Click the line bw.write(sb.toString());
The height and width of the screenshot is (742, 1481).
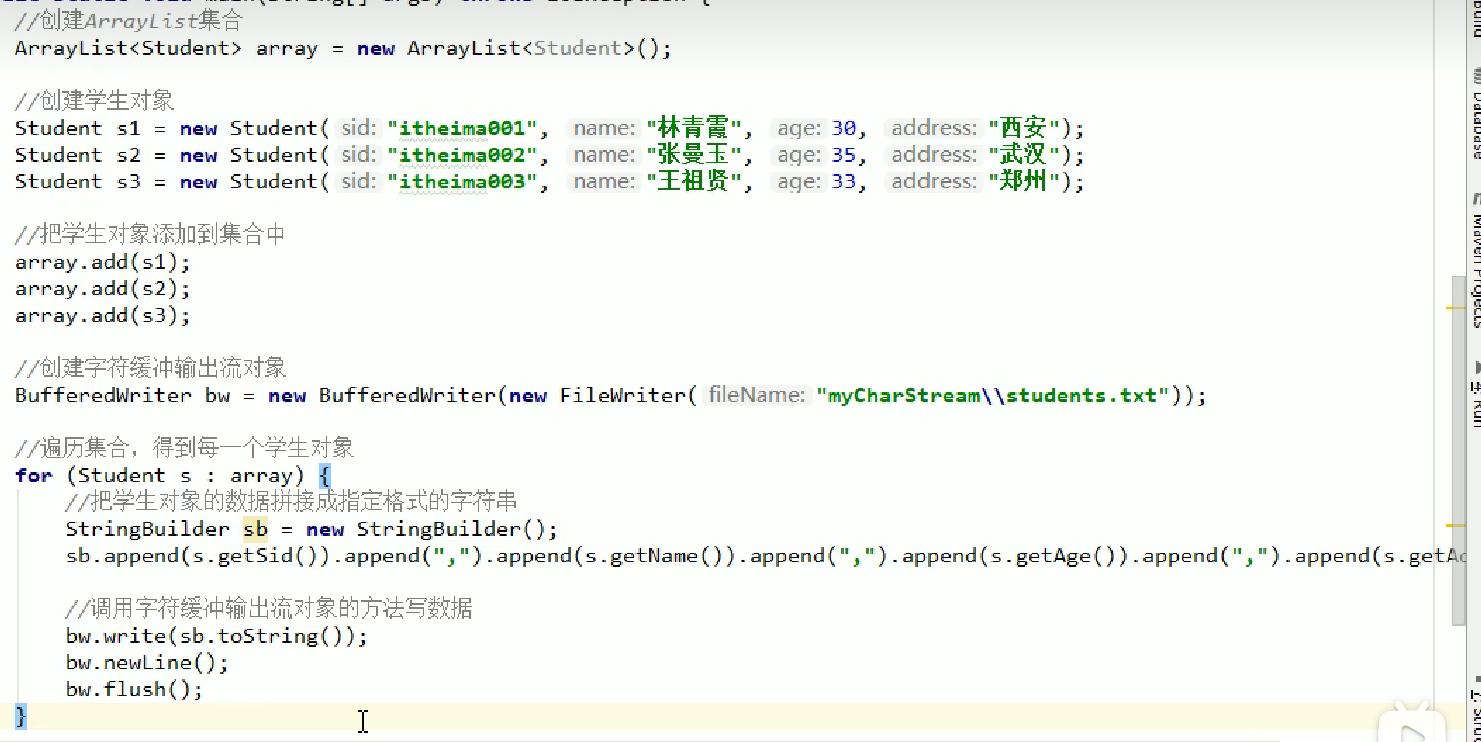coord(217,636)
